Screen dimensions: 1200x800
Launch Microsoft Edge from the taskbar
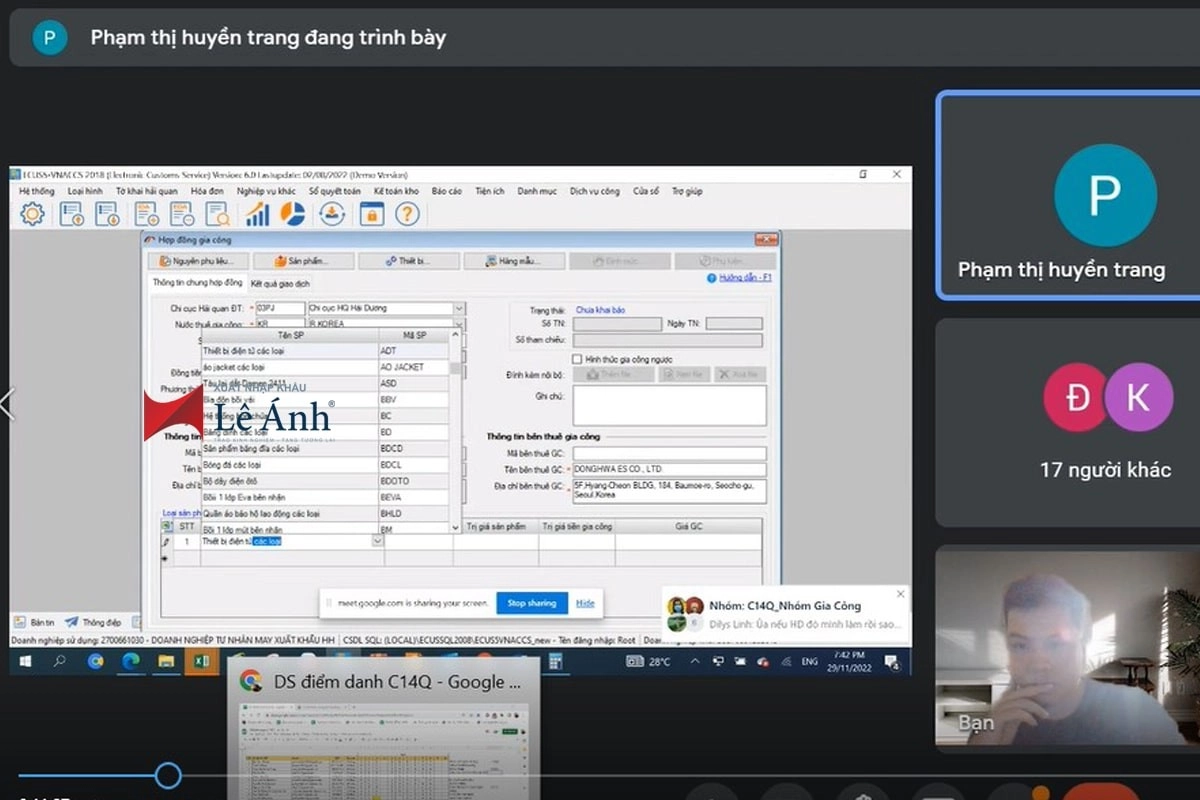(x=130, y=661)
